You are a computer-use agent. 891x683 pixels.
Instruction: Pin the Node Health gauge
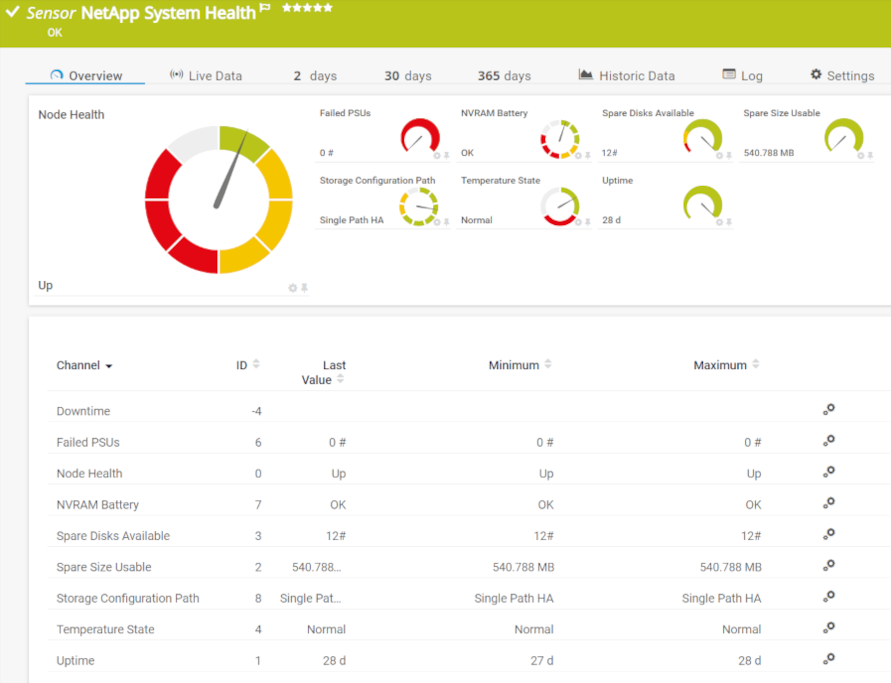[x=304, y=288]
